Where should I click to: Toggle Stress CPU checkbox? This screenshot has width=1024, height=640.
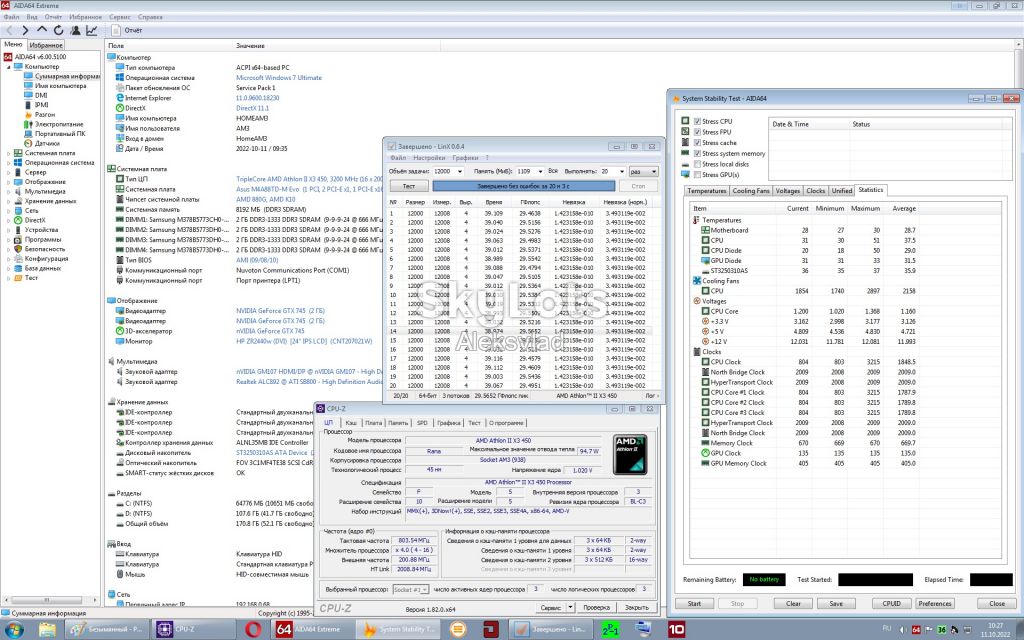coord(697,121)
